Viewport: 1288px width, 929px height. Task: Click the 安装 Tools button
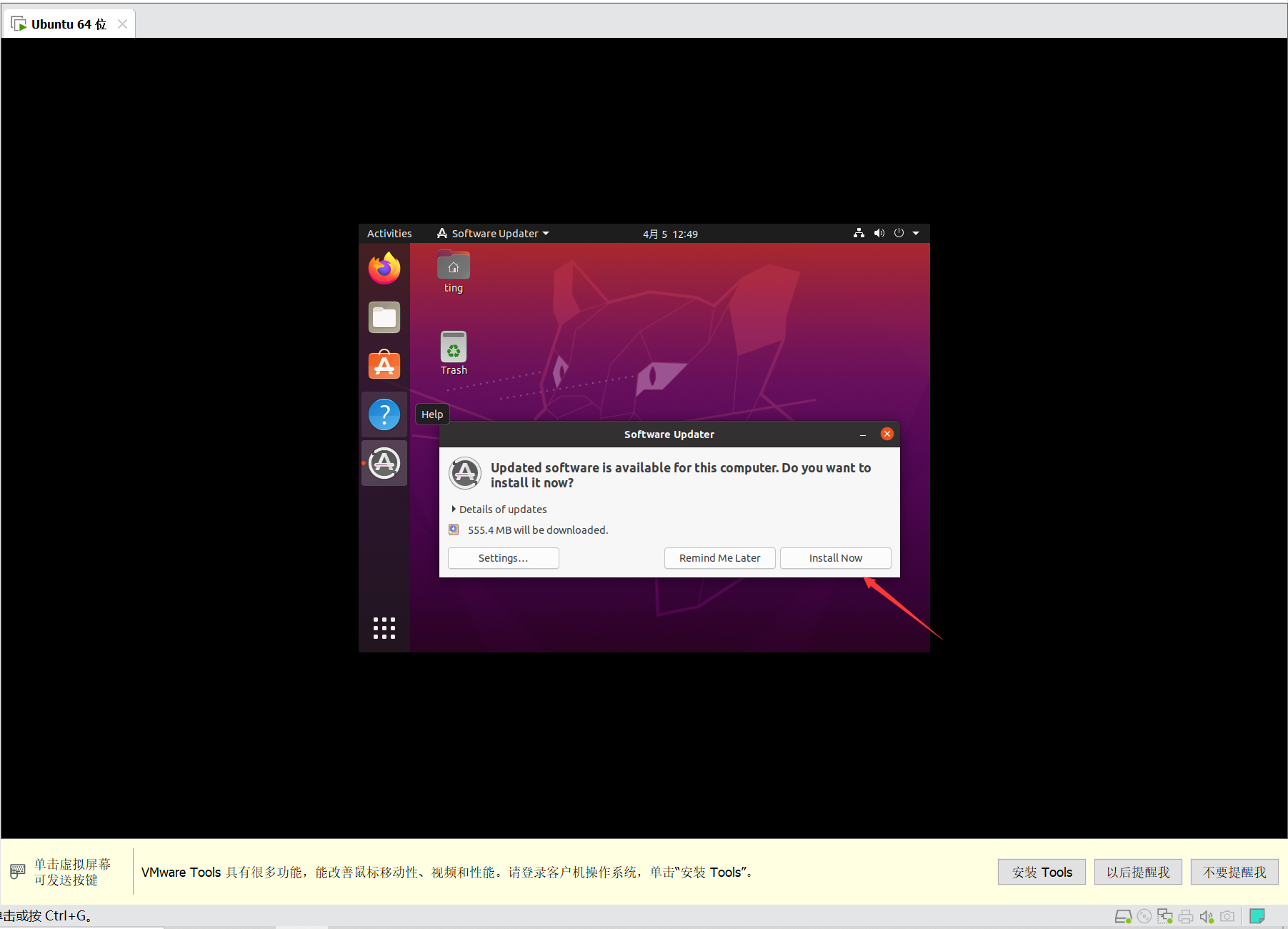click(x=1041, y=872)
